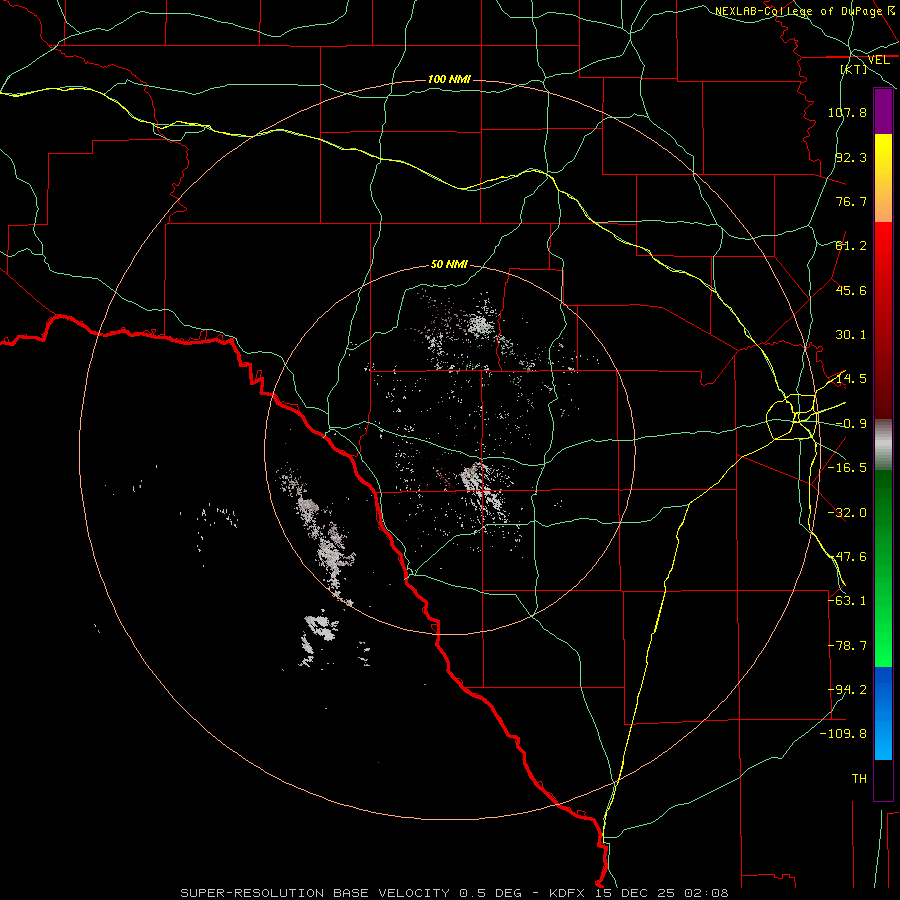
Task: Click the -63.1 velocity scale value
Action: click(847, 601)
